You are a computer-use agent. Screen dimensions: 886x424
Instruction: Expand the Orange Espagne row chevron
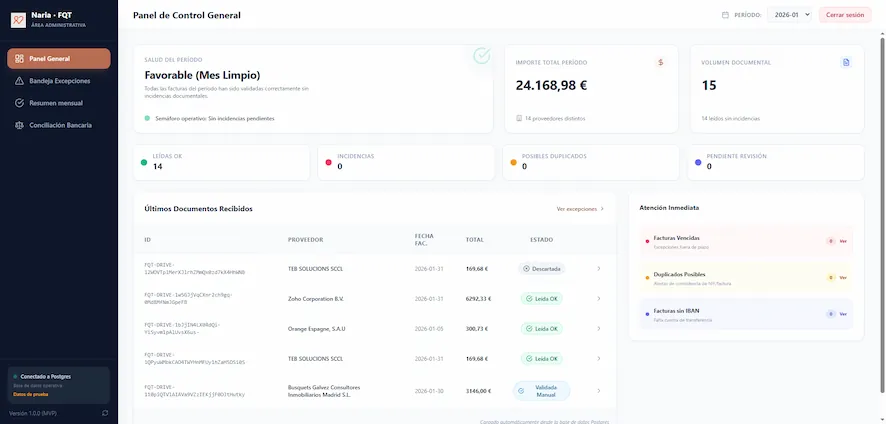pyautogui.click(x=598, y=328)
